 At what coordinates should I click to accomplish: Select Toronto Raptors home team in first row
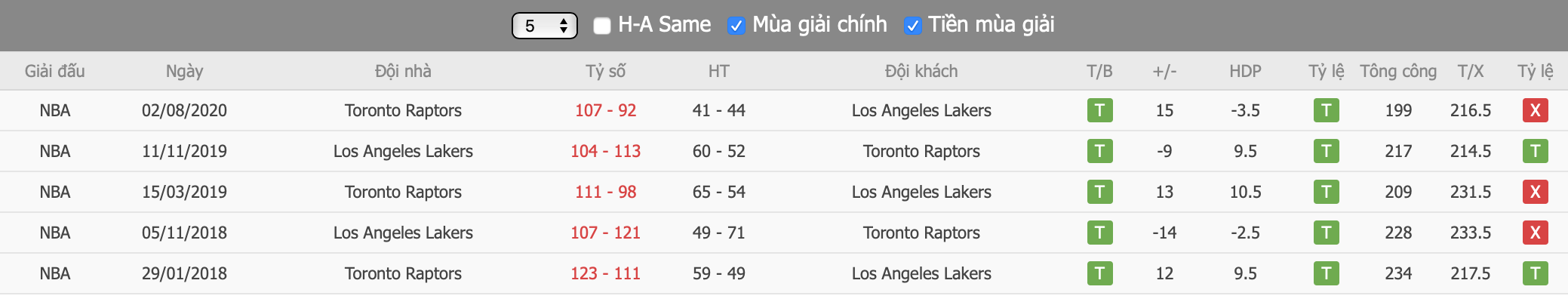pyautogui.click(x=403, y=110)
